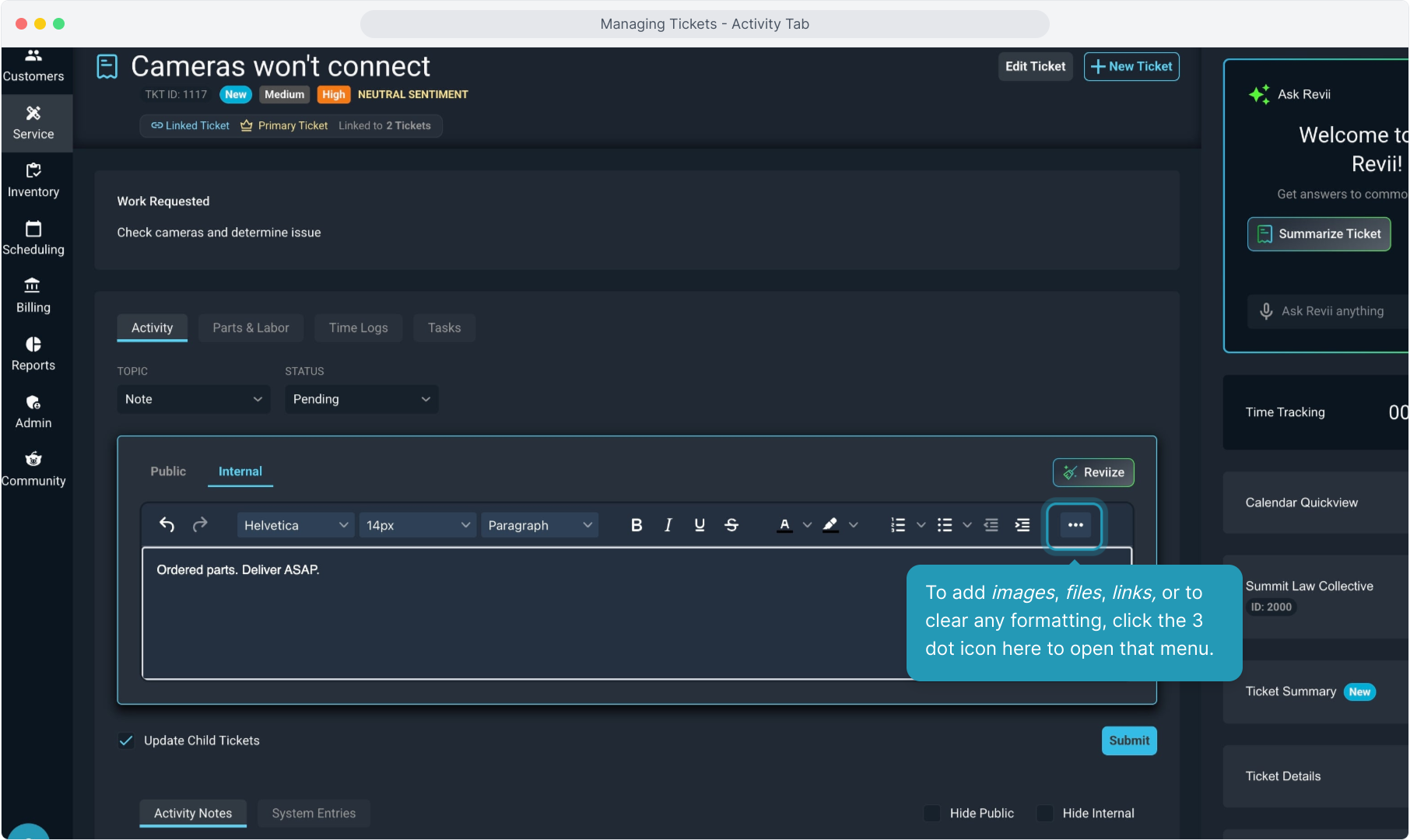Uncheck Update Child Tickets checkbox
This screenshot has width=1410, height=840.
[126, 740]
